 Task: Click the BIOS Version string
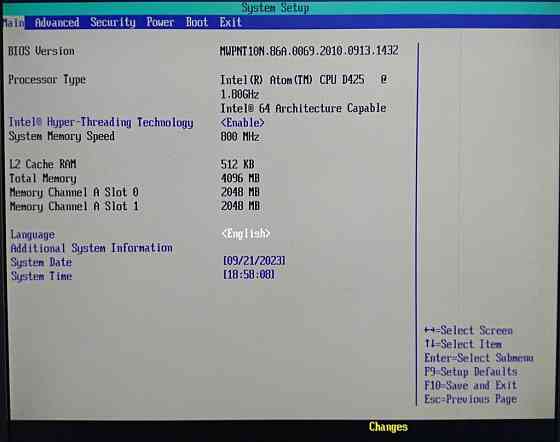tap(309, 51)
